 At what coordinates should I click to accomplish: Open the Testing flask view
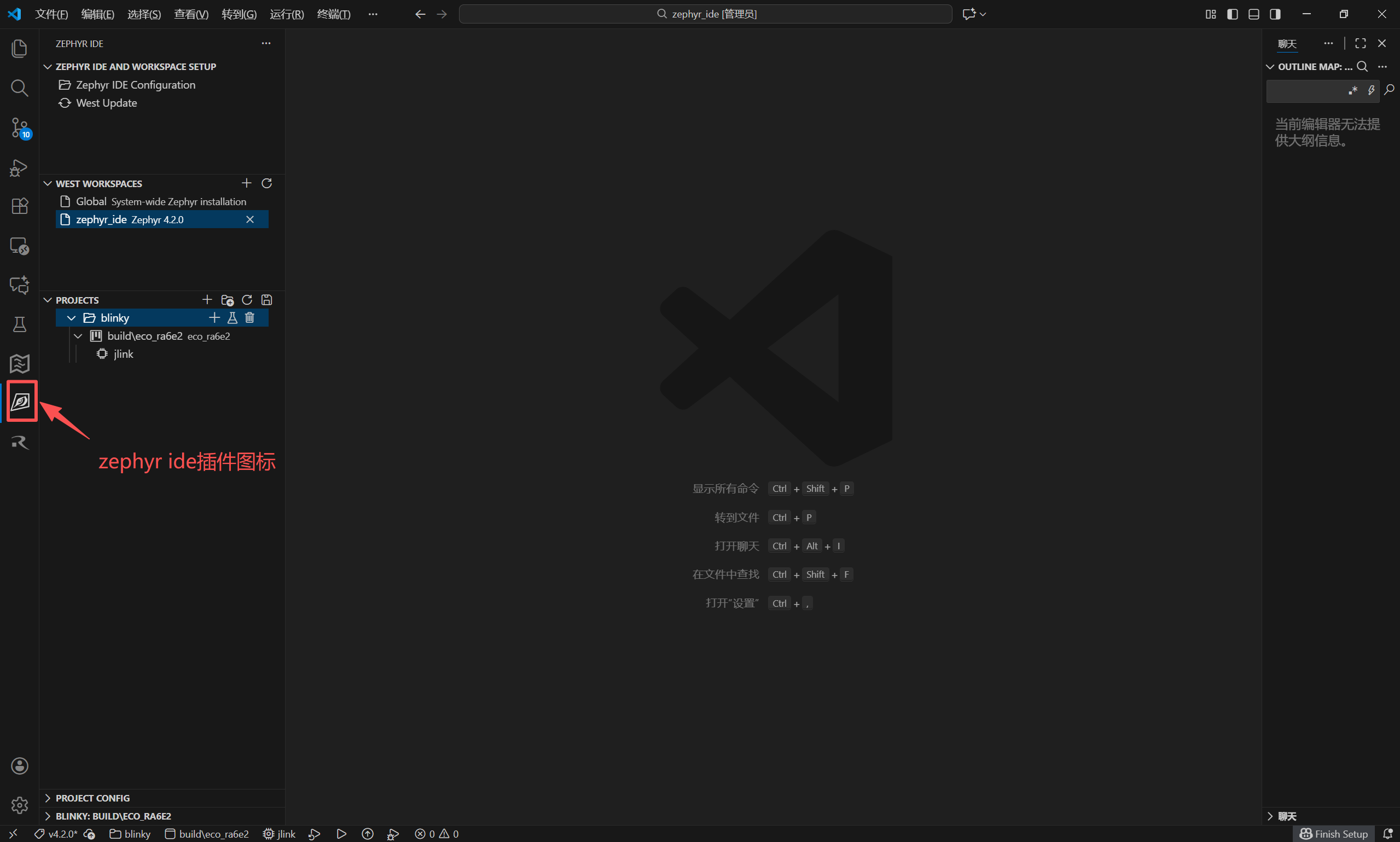tap(19, 324)
